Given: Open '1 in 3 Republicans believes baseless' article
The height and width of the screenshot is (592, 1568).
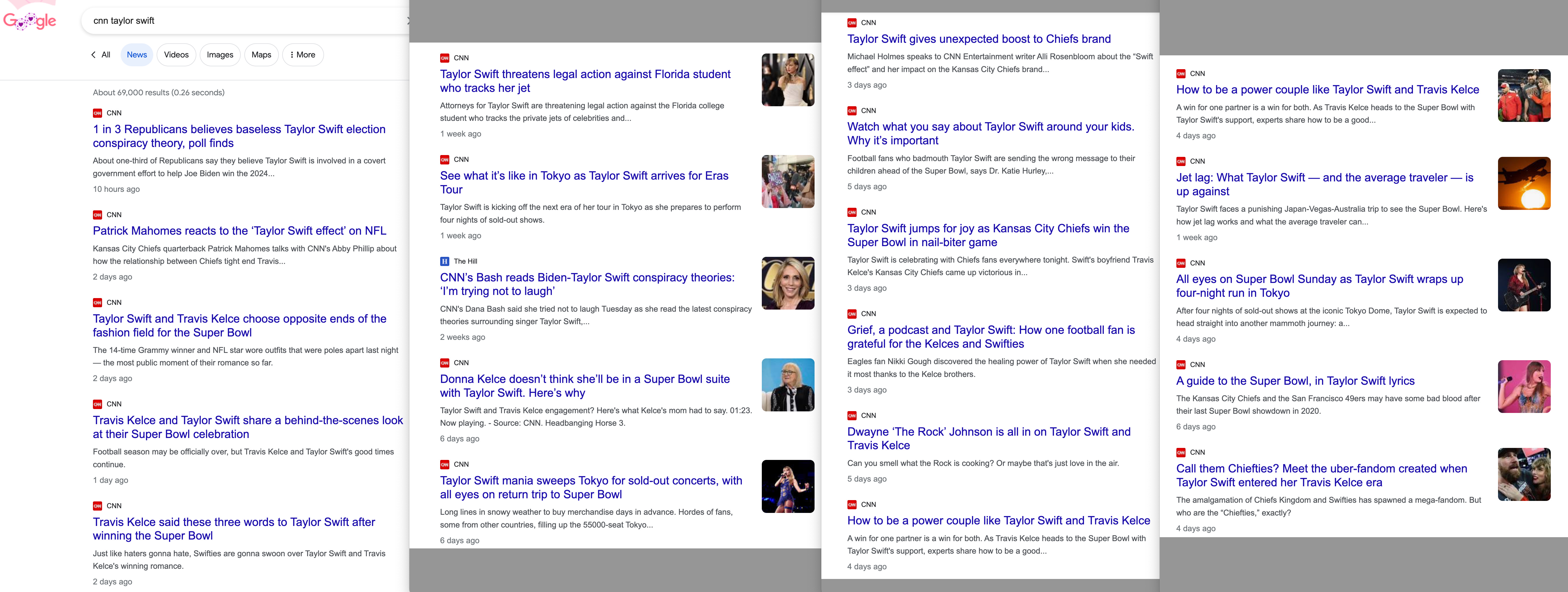Looking at the screenshot, I should 239,136.
